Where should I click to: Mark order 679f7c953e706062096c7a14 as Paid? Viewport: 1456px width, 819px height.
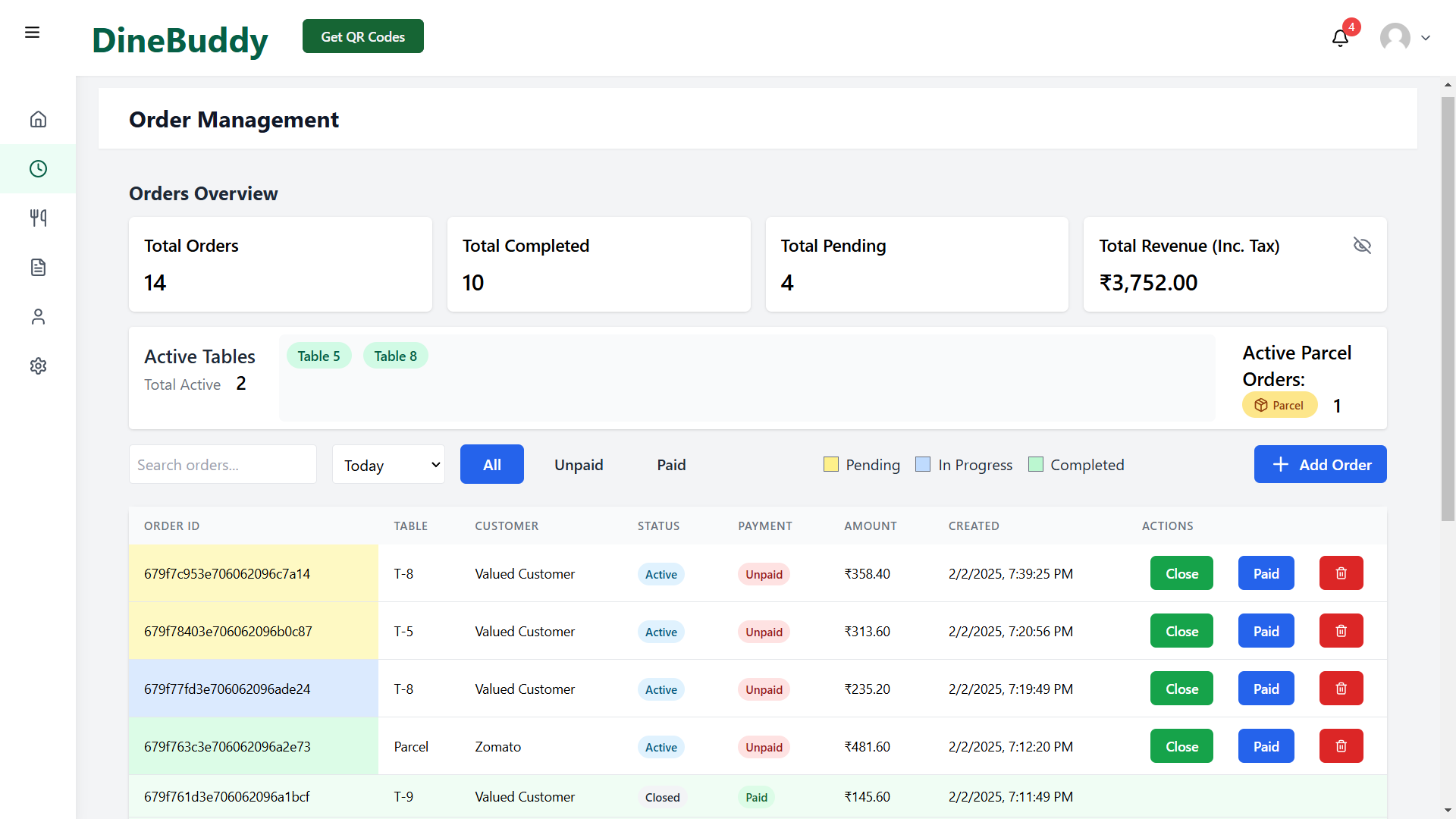pos(1266,573)
